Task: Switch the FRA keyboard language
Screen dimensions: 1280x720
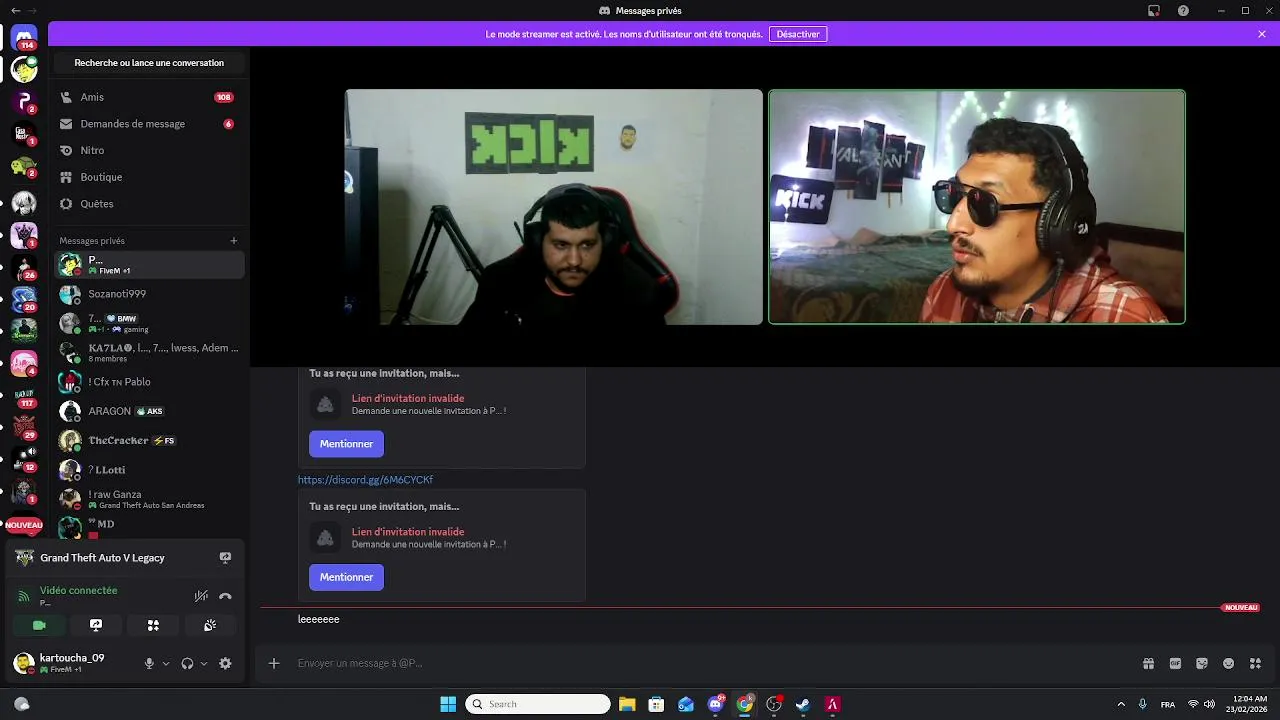Action: click(x=1168, y=704)
